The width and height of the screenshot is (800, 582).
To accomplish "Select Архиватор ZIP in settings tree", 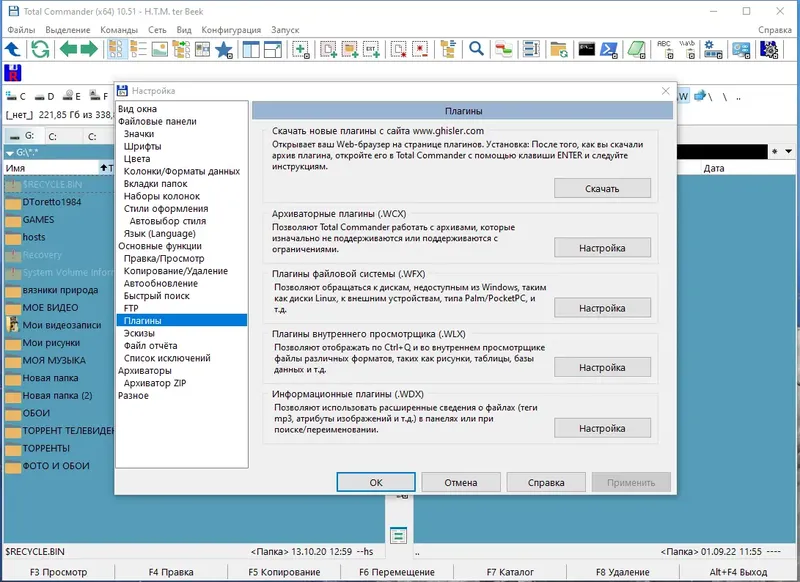I will [155, 383].
